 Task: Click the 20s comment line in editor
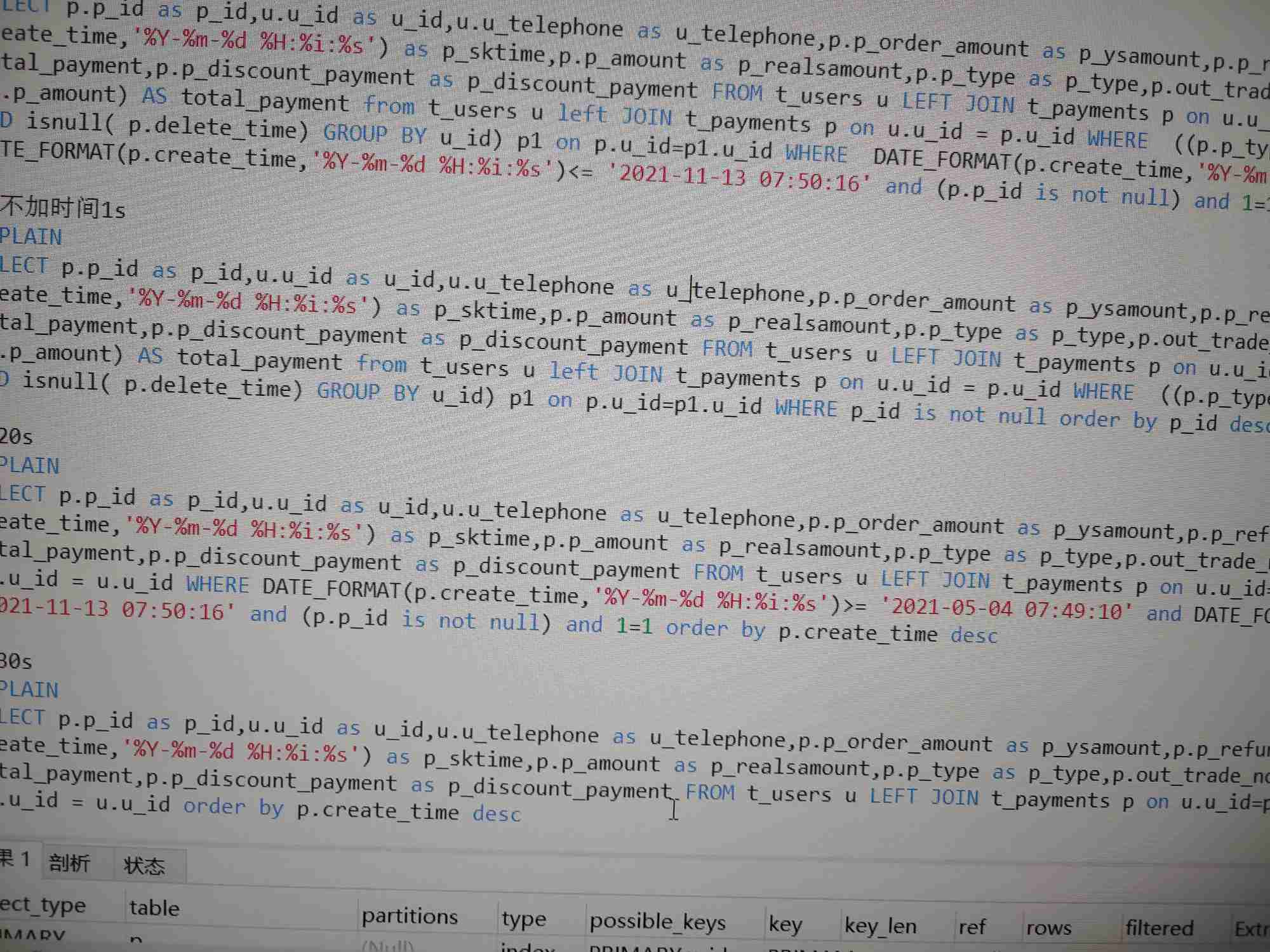coord(17,437)
